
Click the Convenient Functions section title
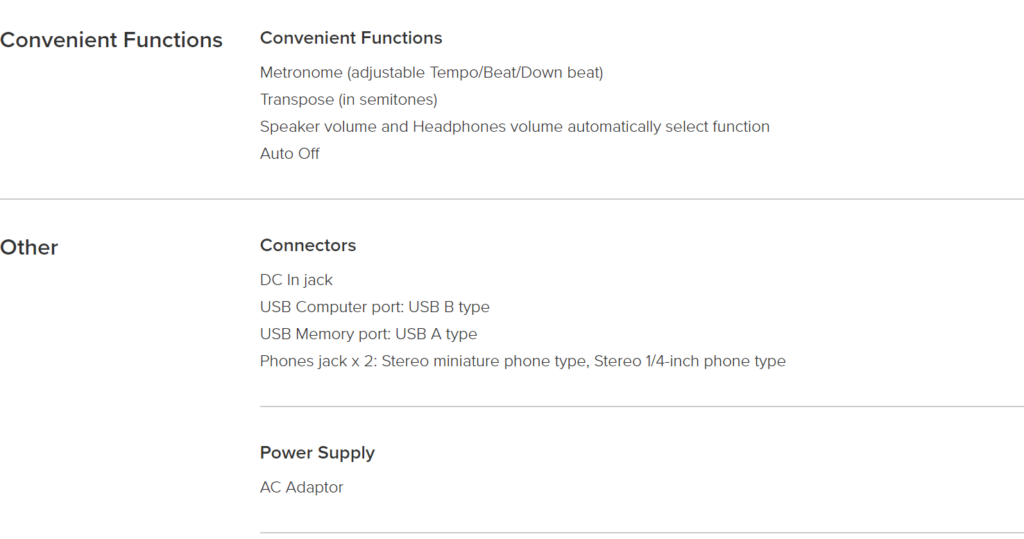tap(111, 40)
